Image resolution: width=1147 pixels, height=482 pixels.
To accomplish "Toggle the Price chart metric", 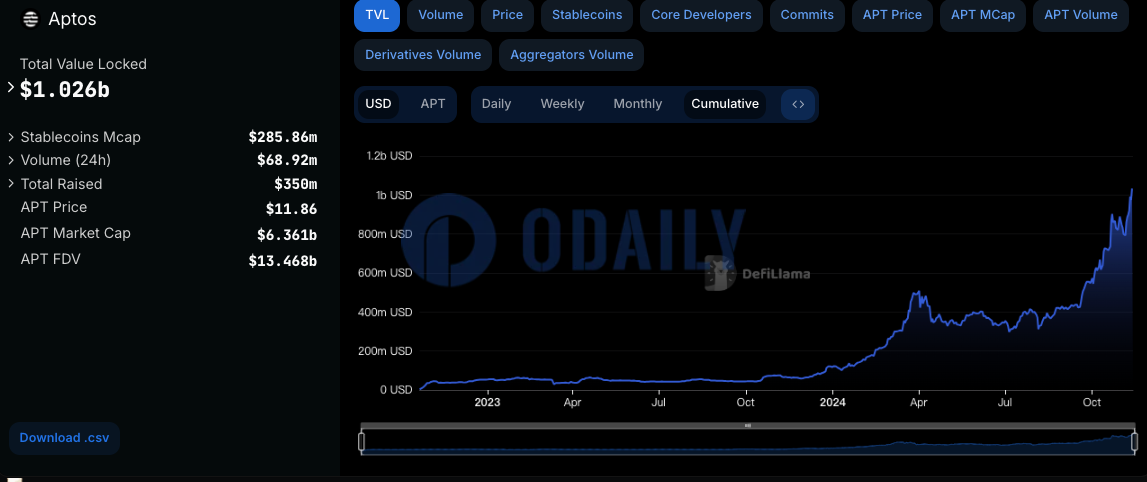I will coord(508,15).
